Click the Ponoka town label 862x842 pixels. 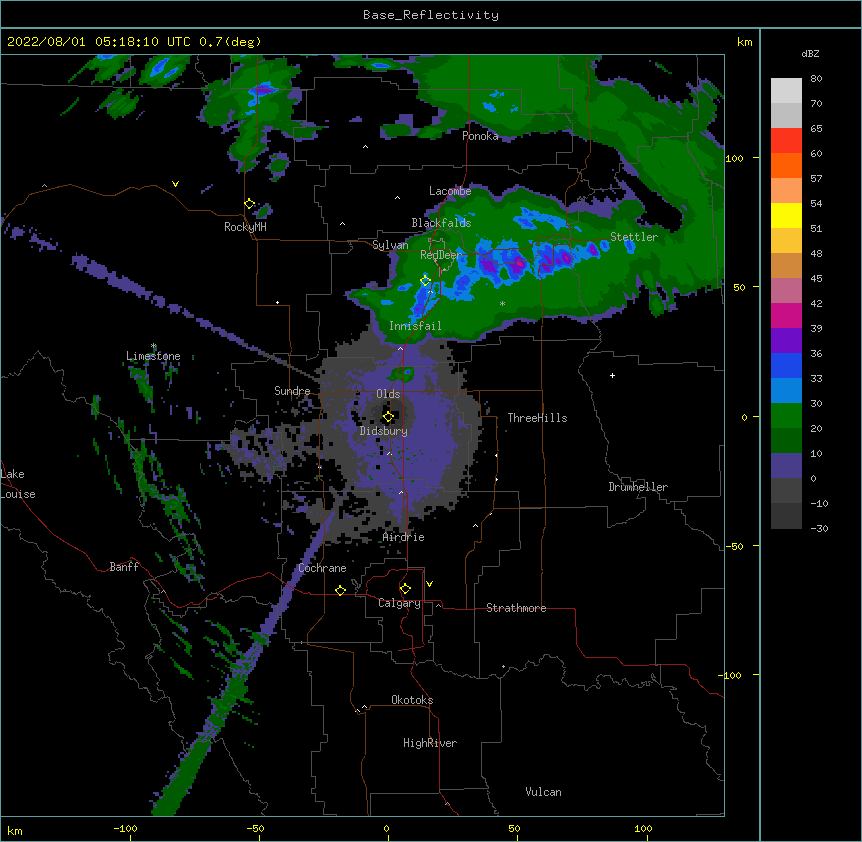480,136
